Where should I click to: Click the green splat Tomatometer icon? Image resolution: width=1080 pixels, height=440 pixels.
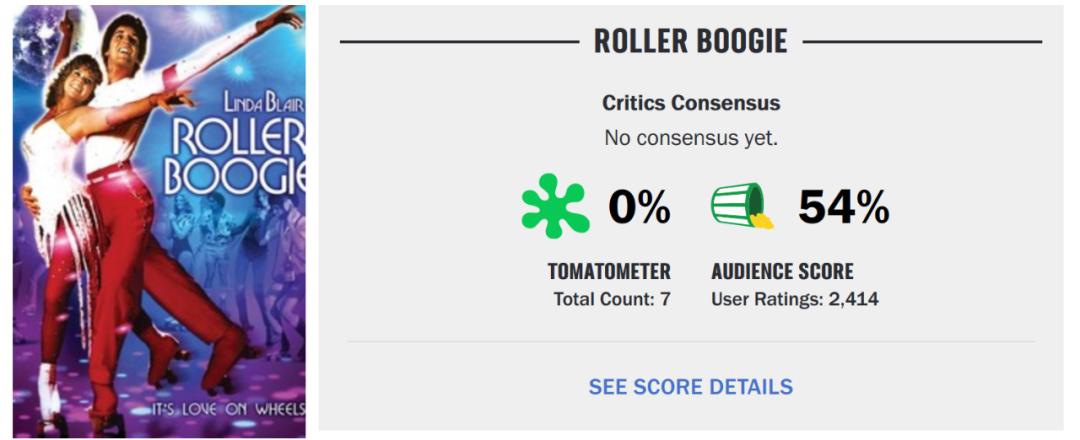556,205
